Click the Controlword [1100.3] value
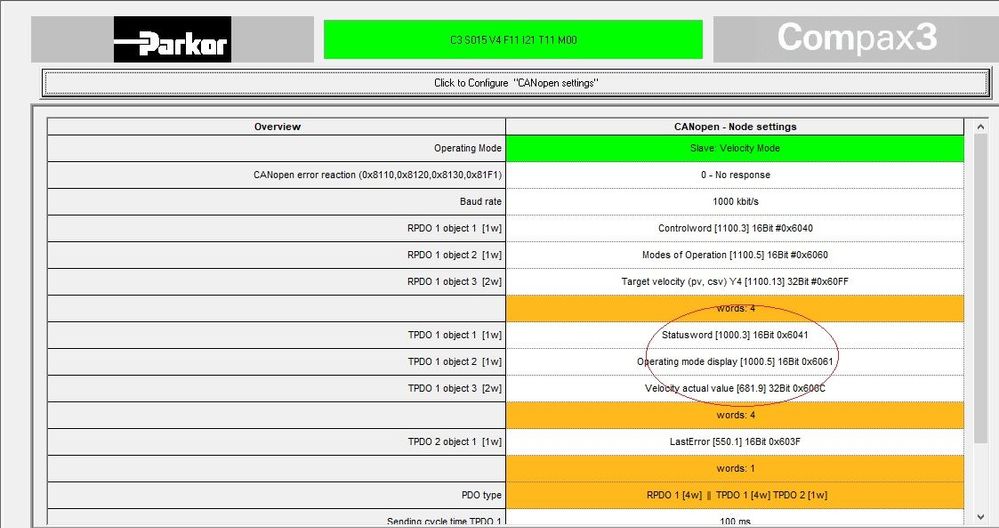 tap(735, 228)
